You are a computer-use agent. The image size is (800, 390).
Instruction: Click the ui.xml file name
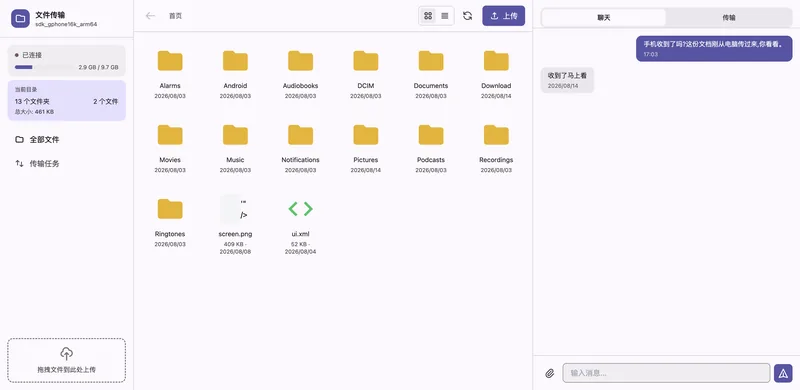coord(301,234)
